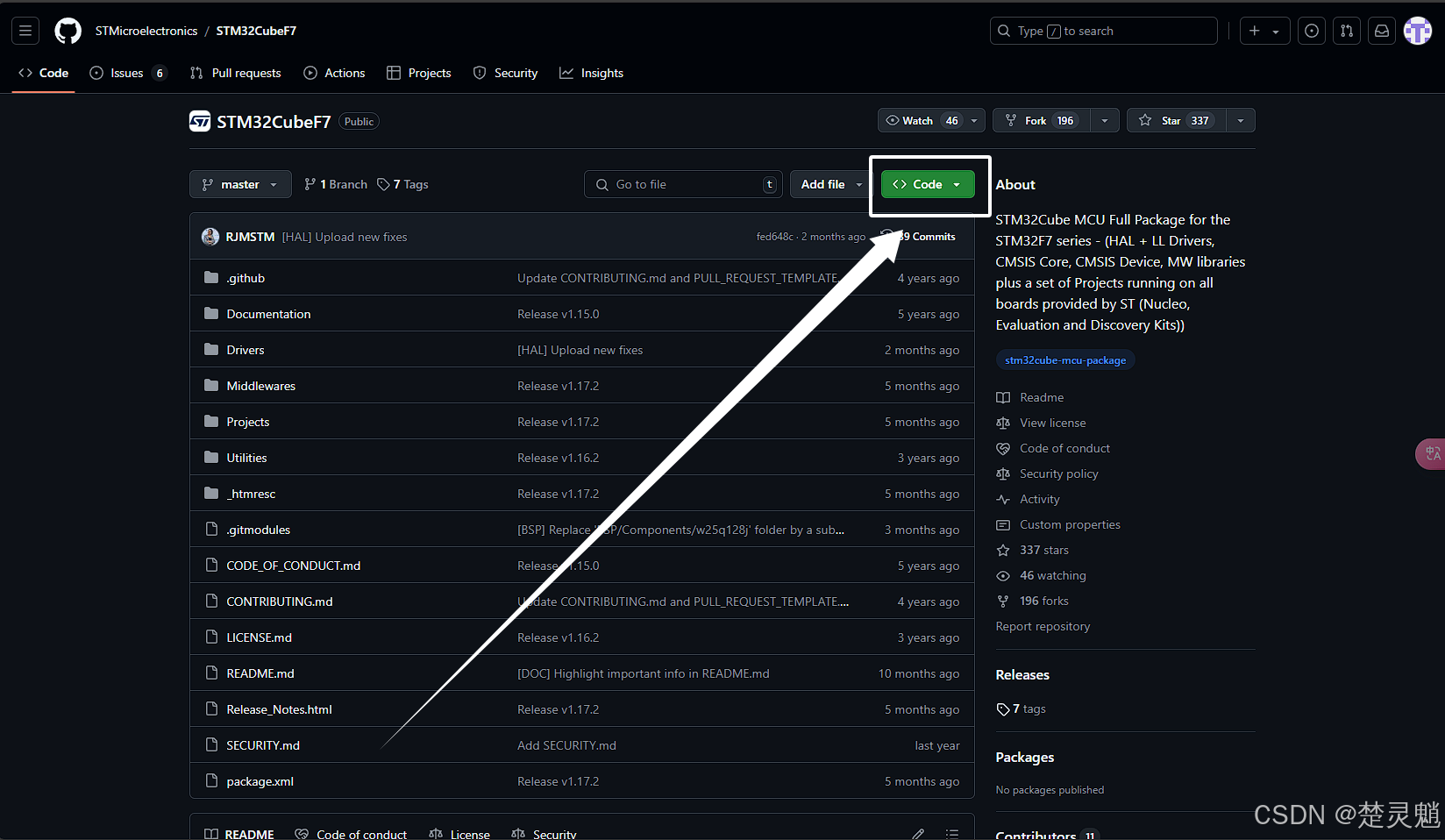The image size is (1445, 840).
Task: Star the repository
Action: pyautogui.click(x=1176, y=120)
